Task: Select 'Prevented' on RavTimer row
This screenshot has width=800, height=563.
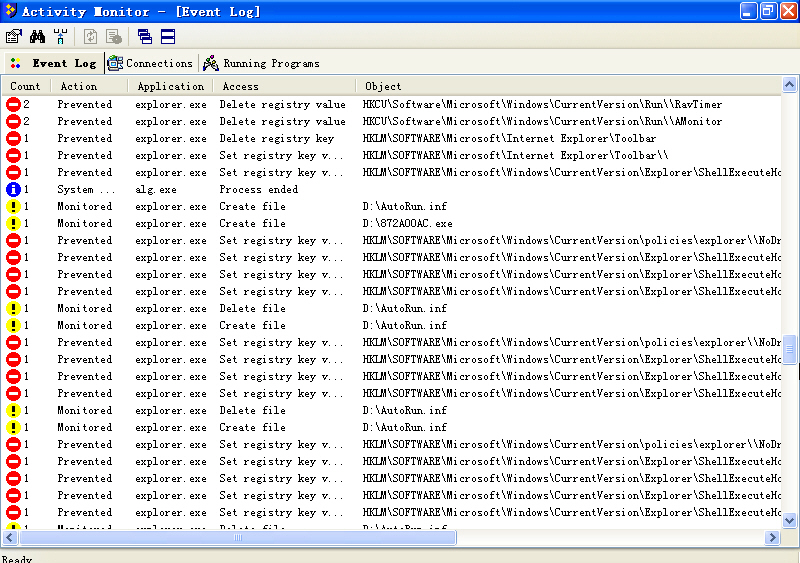Action: click(85, 104)
